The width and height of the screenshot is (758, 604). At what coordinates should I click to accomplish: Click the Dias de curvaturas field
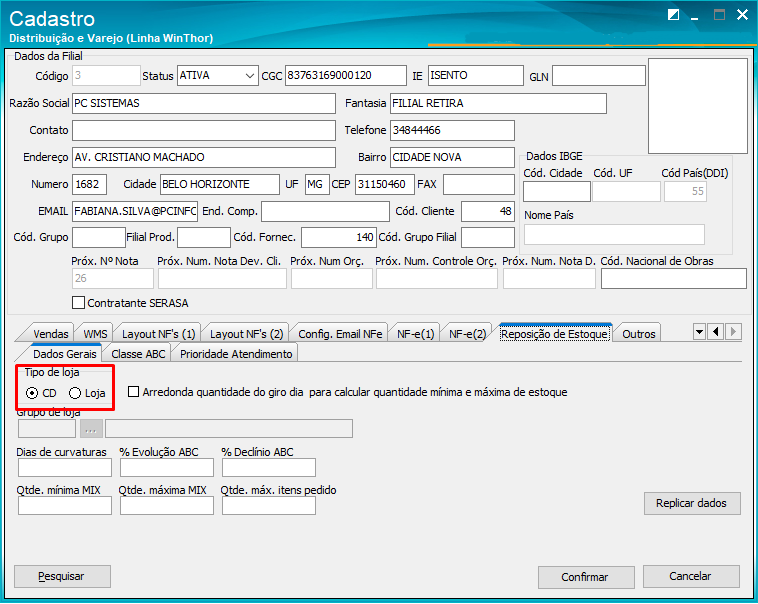pos(65,468)
